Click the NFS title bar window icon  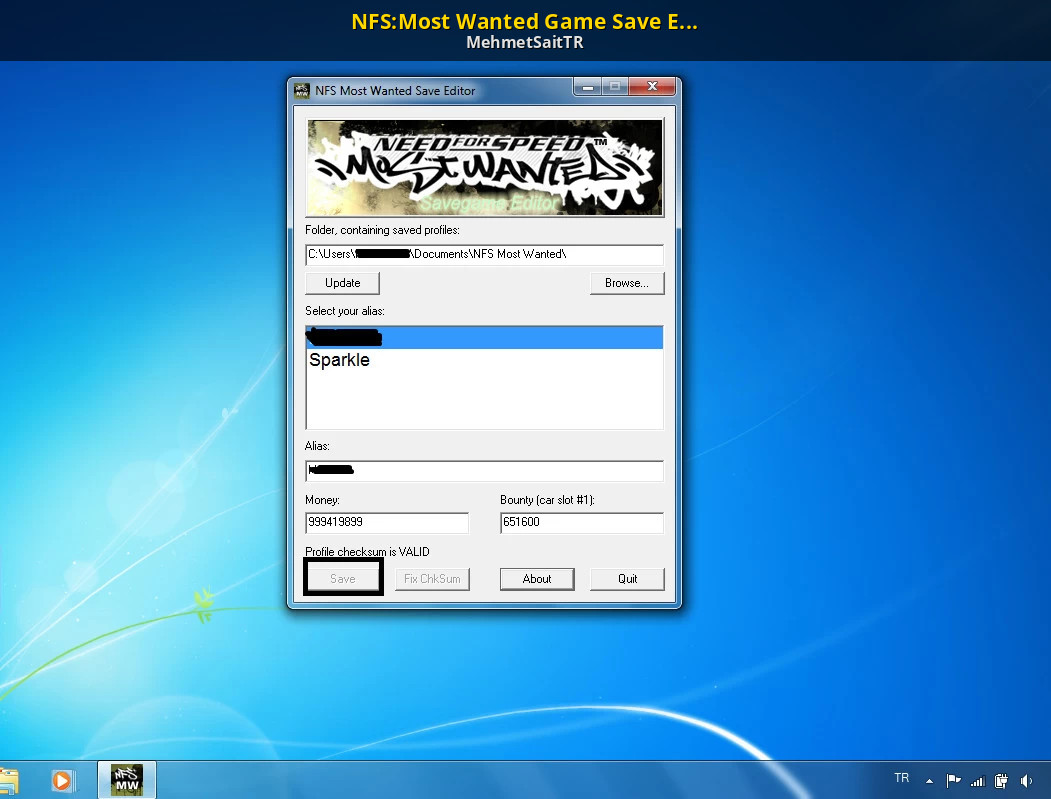(x=301, y=91)
